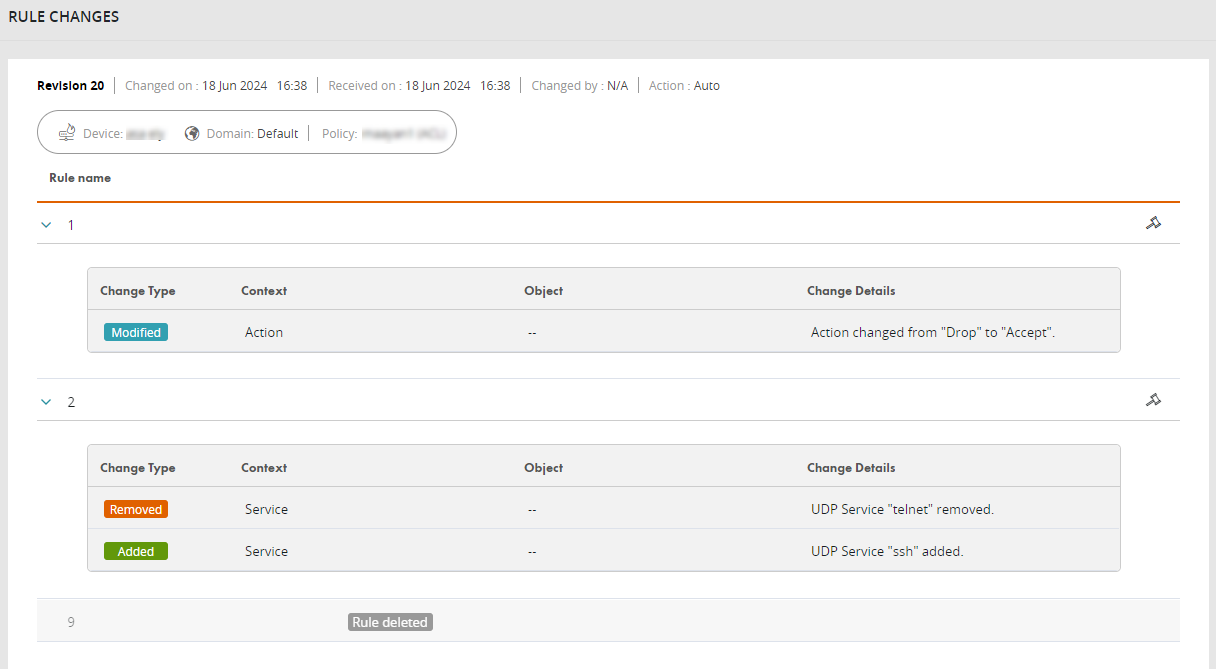Click the orange Removed badge

136,509
